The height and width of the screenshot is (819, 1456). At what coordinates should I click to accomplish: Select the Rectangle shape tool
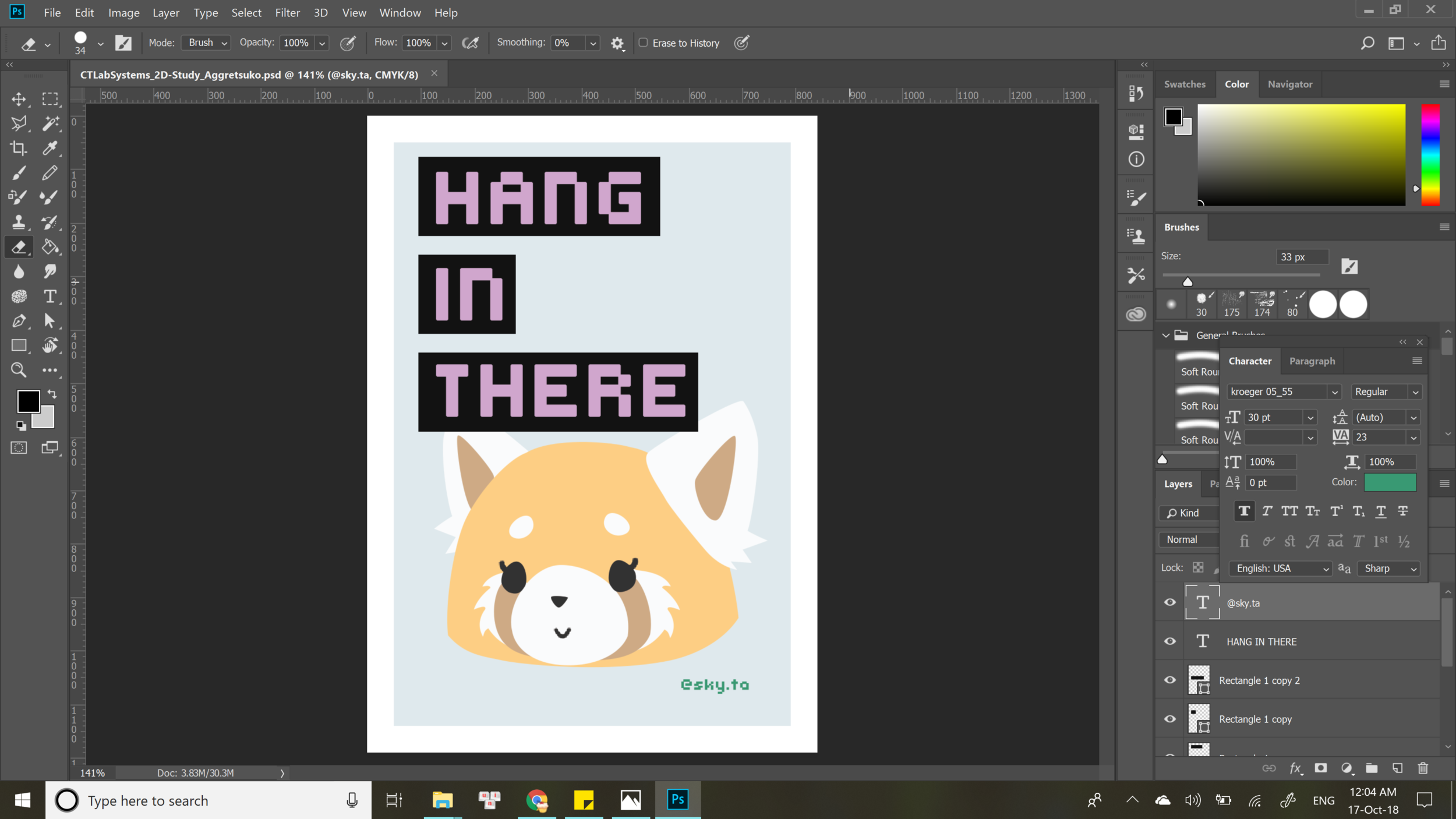pyautogui.click(x=19, y=345)
